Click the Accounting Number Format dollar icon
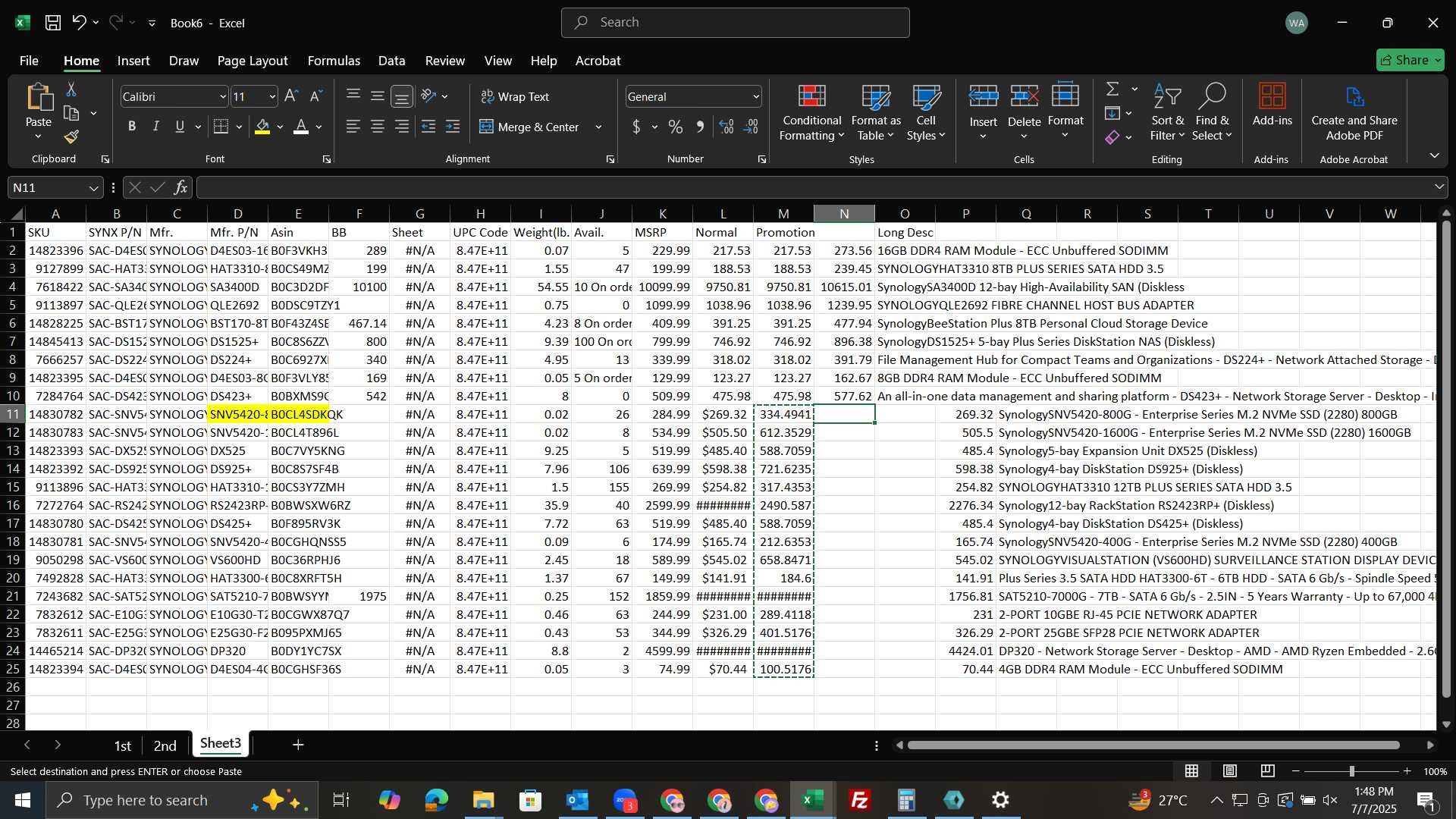Viewport: 1456px width, 819px height. [x=636, y=127]
